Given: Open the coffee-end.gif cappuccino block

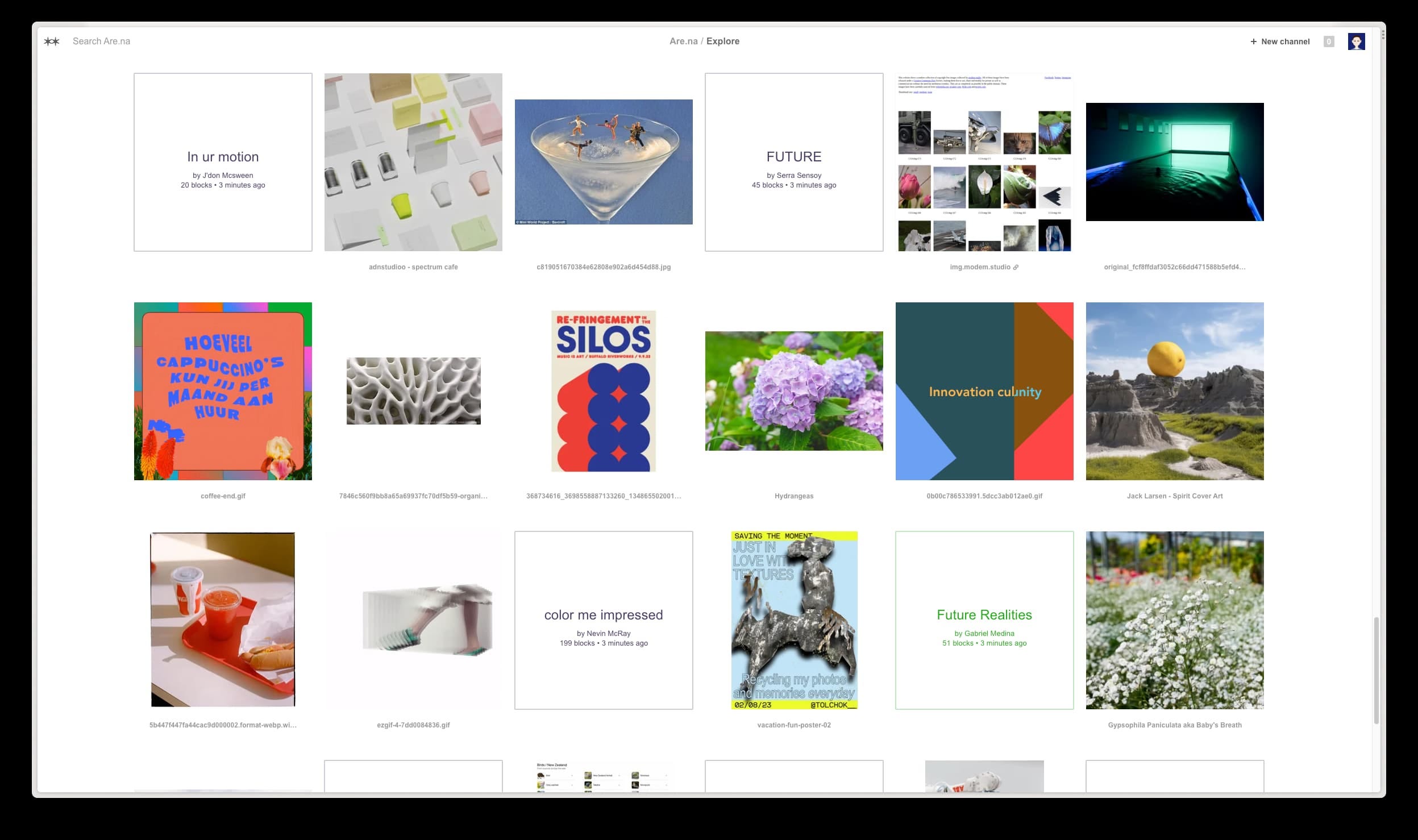Looking at the screenshot, I should pyautogui.click(x=223, y=391).
